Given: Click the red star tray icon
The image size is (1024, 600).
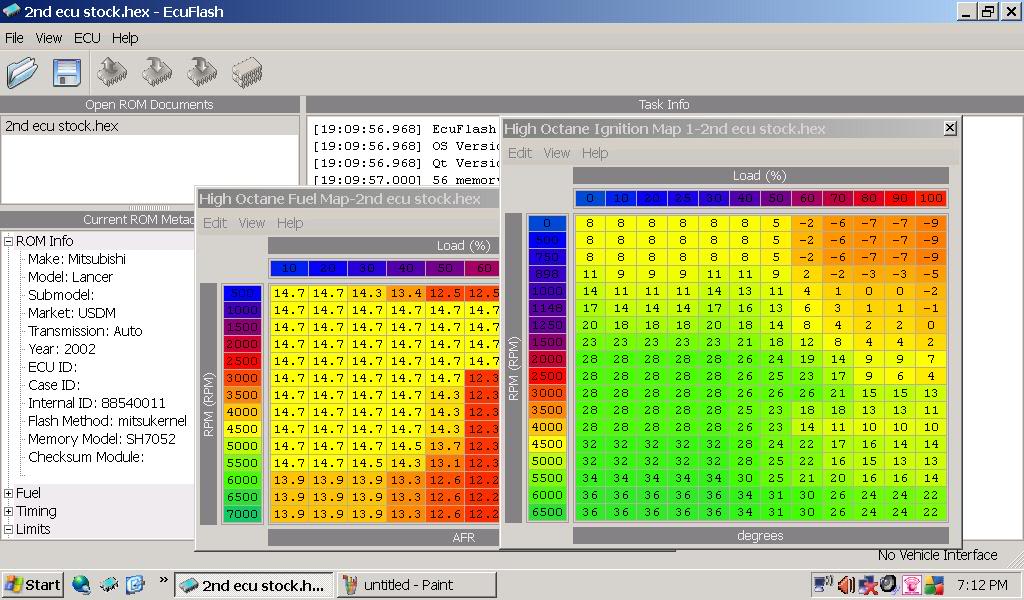Looking at the screenshot, I should click(x=868, y=585).
